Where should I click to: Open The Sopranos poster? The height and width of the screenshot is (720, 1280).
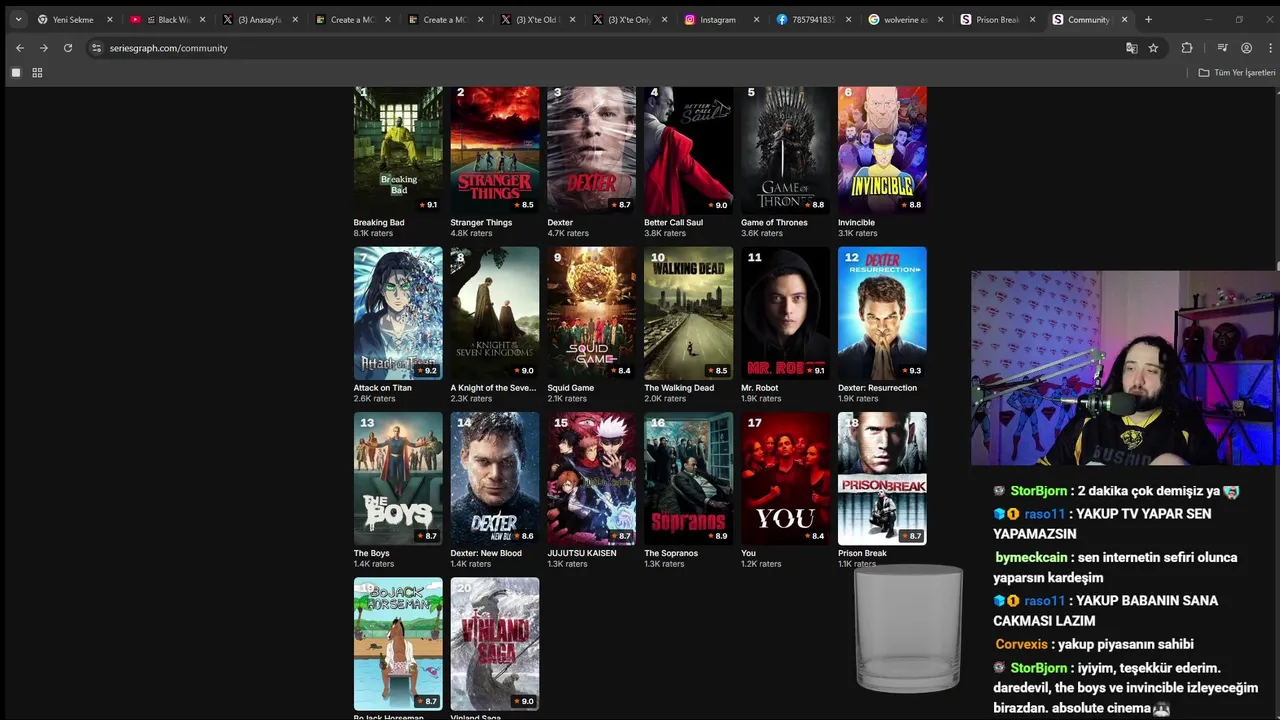688,478
